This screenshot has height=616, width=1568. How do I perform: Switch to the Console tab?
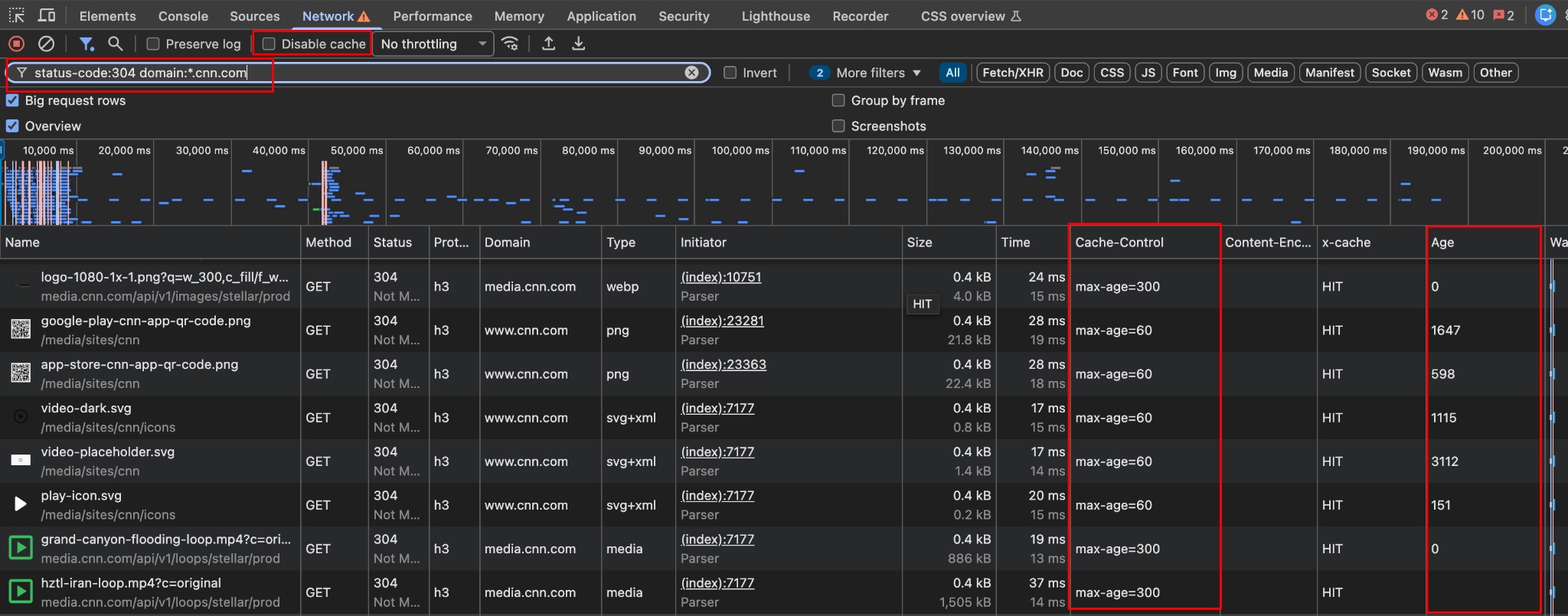183,16
